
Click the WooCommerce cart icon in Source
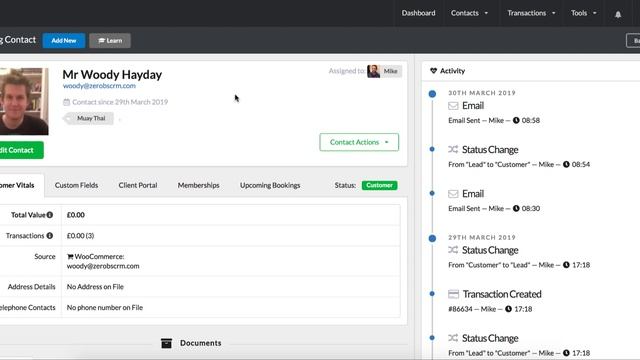click(70, 256)
